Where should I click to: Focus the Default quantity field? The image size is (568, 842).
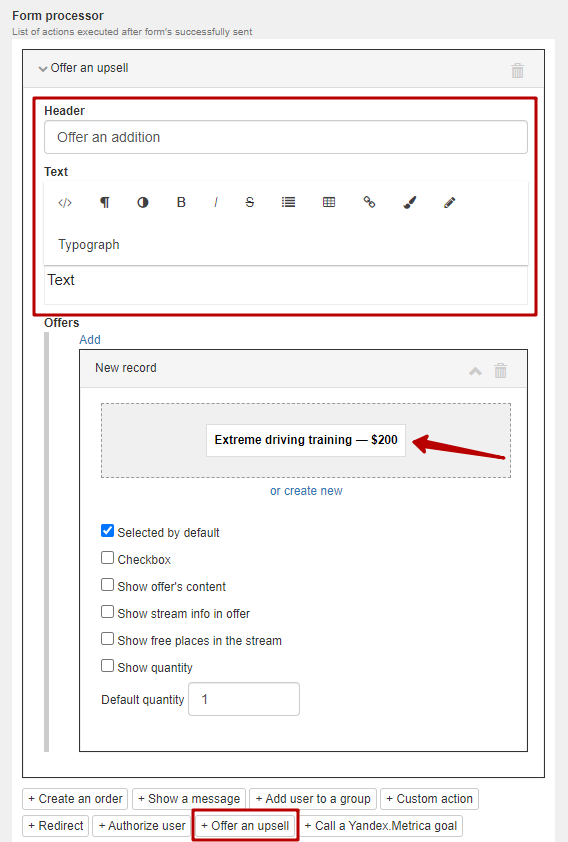click(244, 699)
